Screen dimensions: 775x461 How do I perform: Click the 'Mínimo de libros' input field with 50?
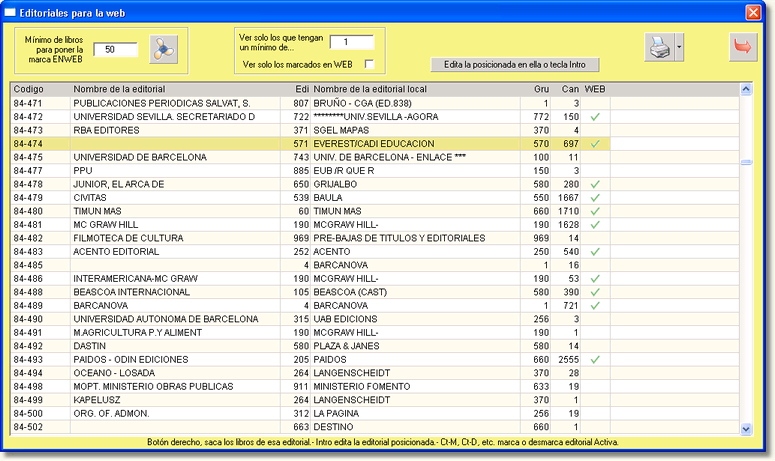(115, 49)
